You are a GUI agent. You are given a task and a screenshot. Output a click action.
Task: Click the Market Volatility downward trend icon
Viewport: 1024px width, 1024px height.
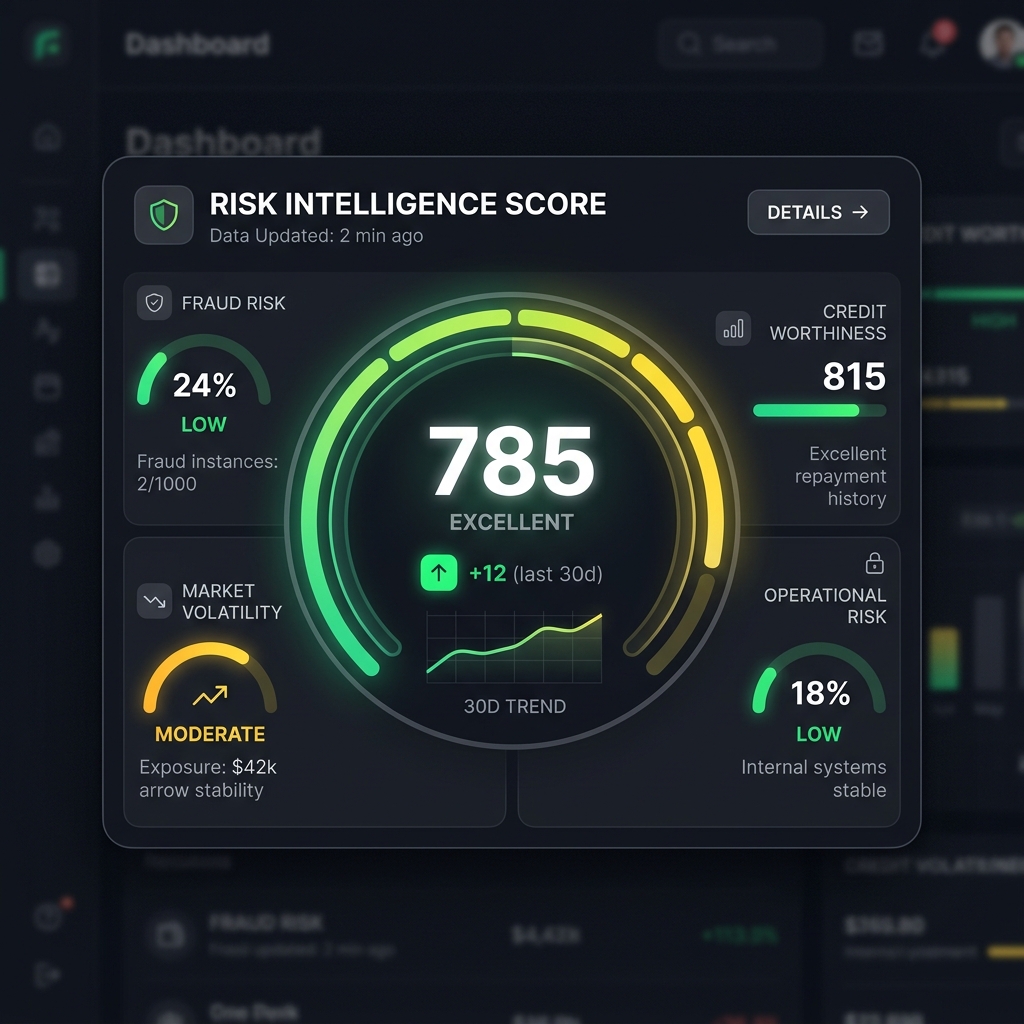pyautogui.click(x=154, y=601)
